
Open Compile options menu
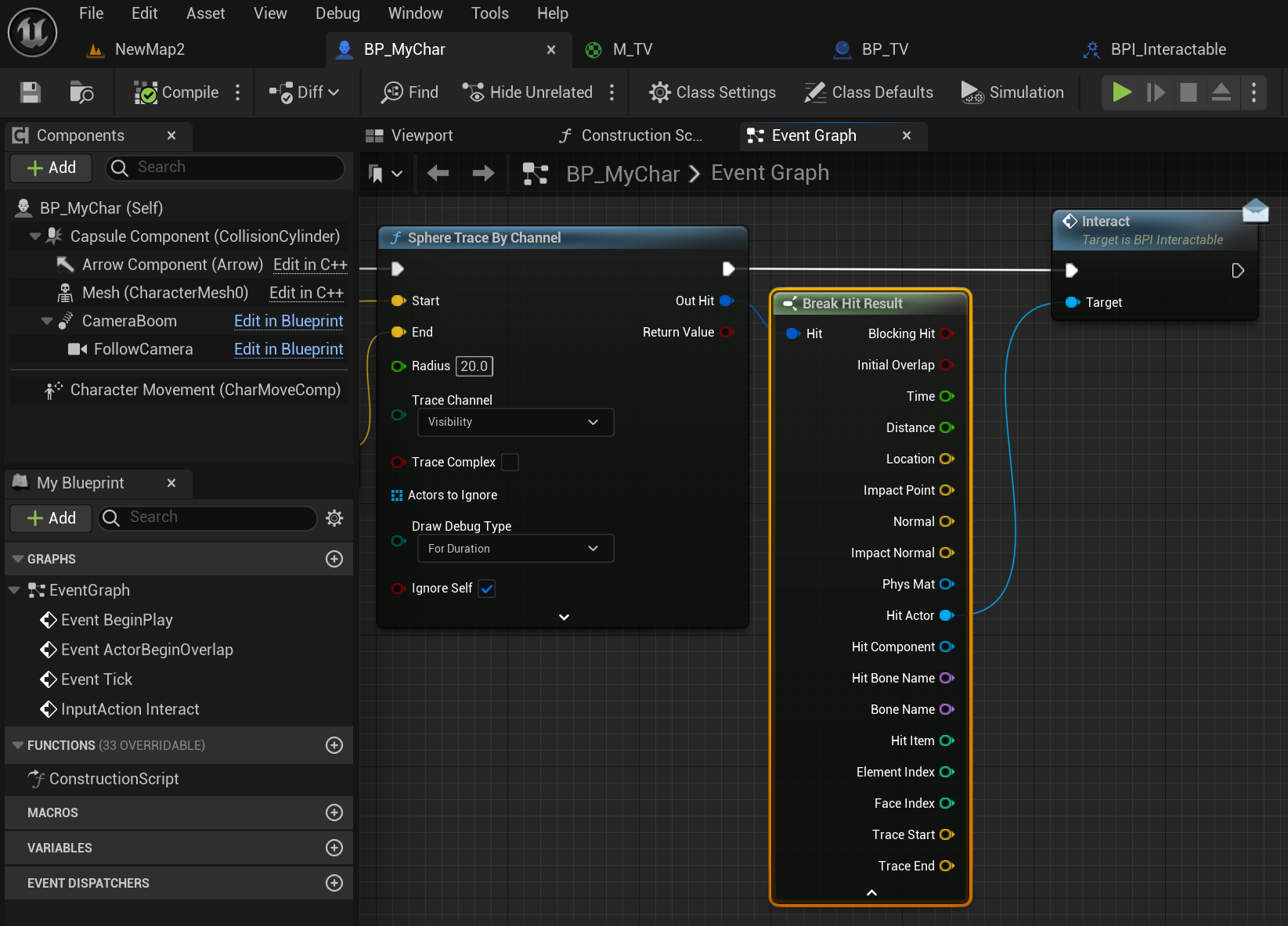click(238, 92)
